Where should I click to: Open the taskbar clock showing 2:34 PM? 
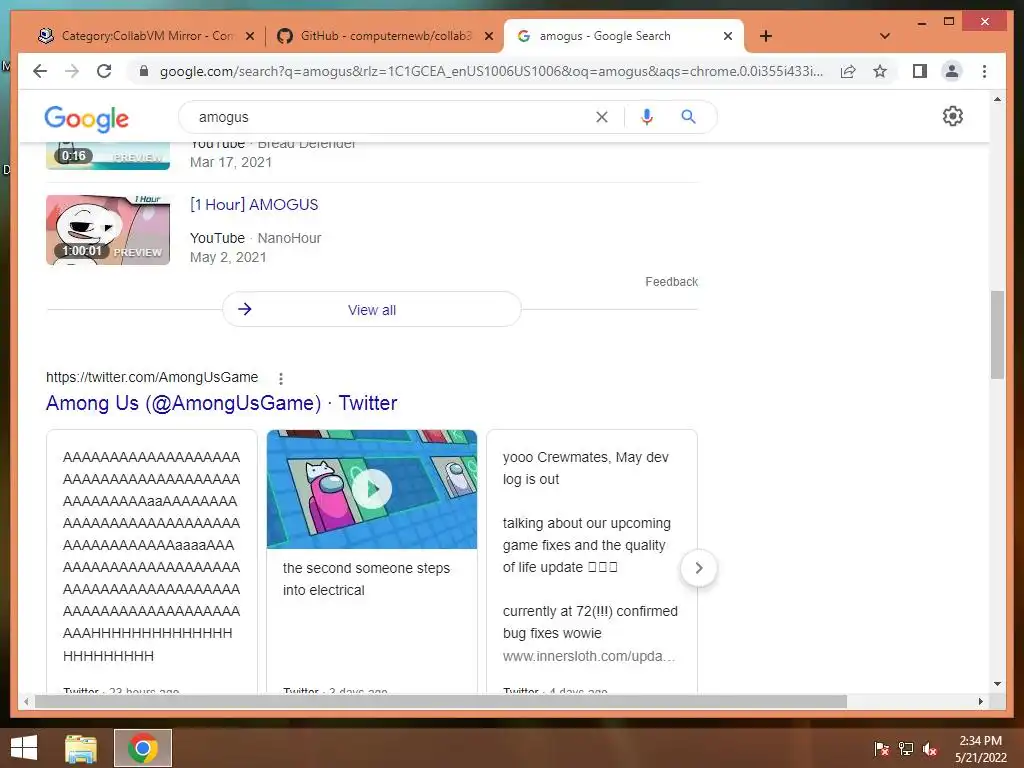980,749
